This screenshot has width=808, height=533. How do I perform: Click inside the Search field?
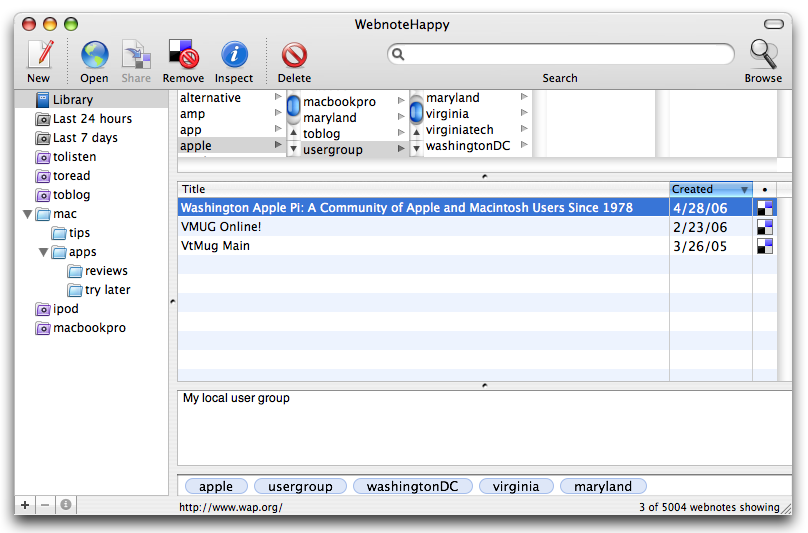[x=561, y=54]
